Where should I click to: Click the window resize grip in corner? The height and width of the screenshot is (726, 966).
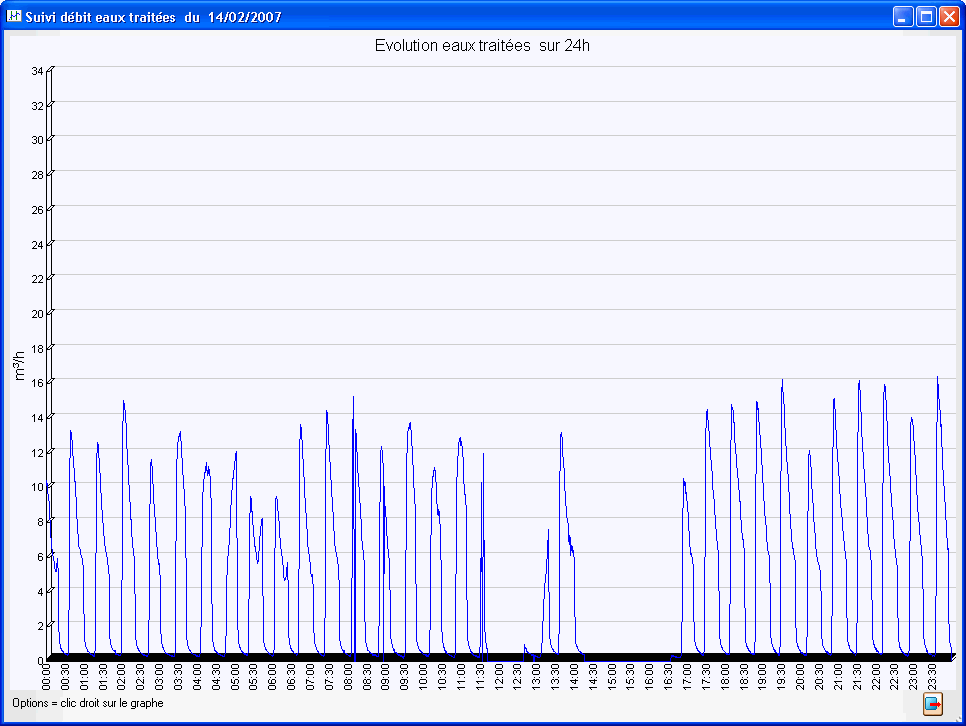click(x=958, y=718)
